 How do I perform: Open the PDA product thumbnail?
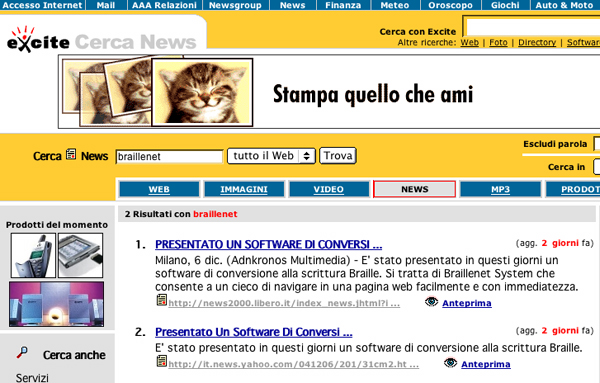coord(80,255)
